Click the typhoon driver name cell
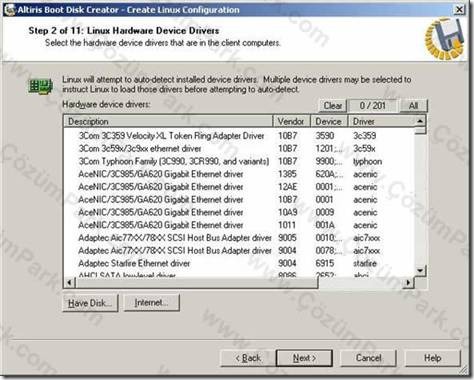This screenshot has width=474, height=380. [x=368, y=161]
